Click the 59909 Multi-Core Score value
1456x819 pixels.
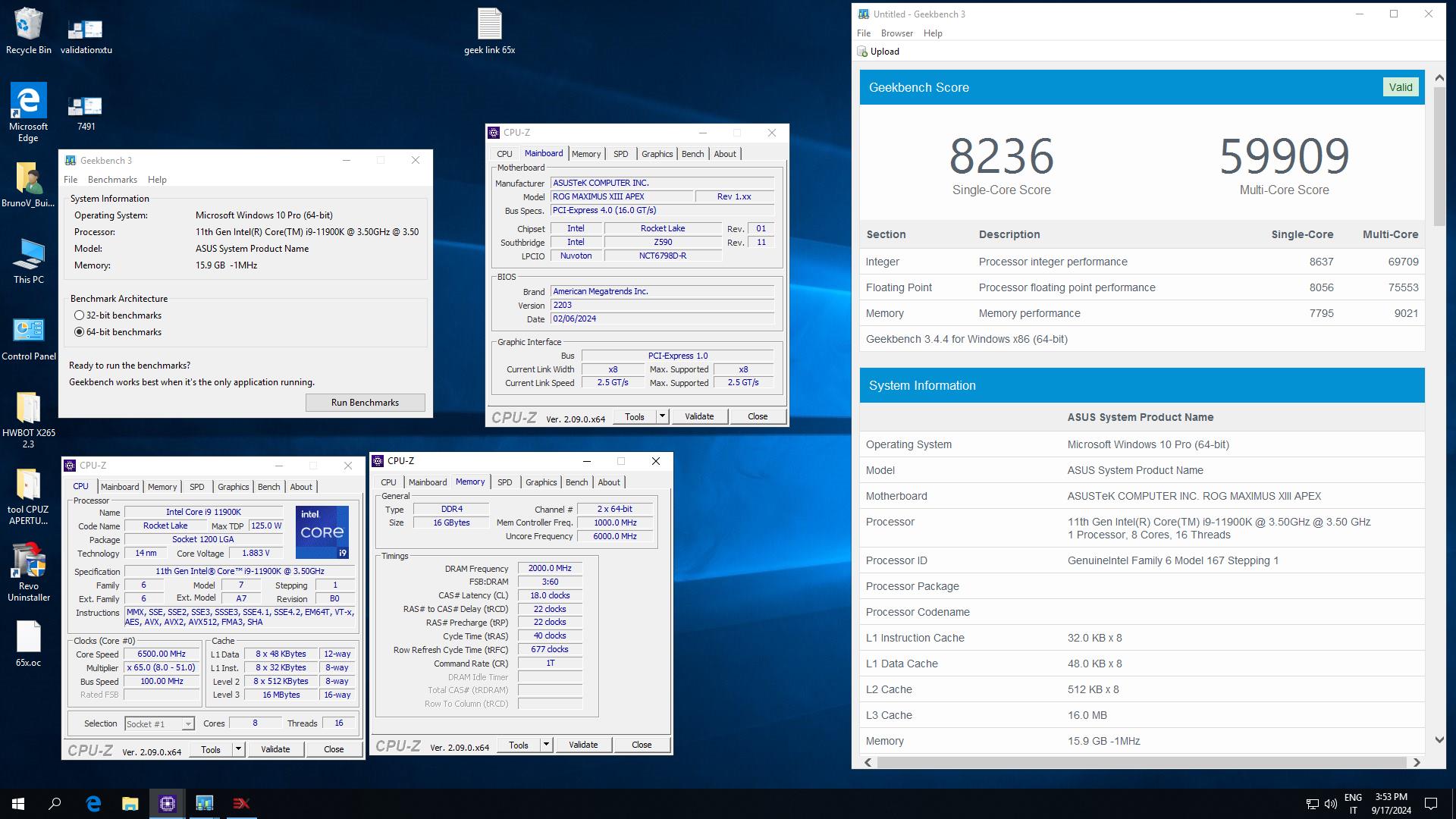[1284, 155]
